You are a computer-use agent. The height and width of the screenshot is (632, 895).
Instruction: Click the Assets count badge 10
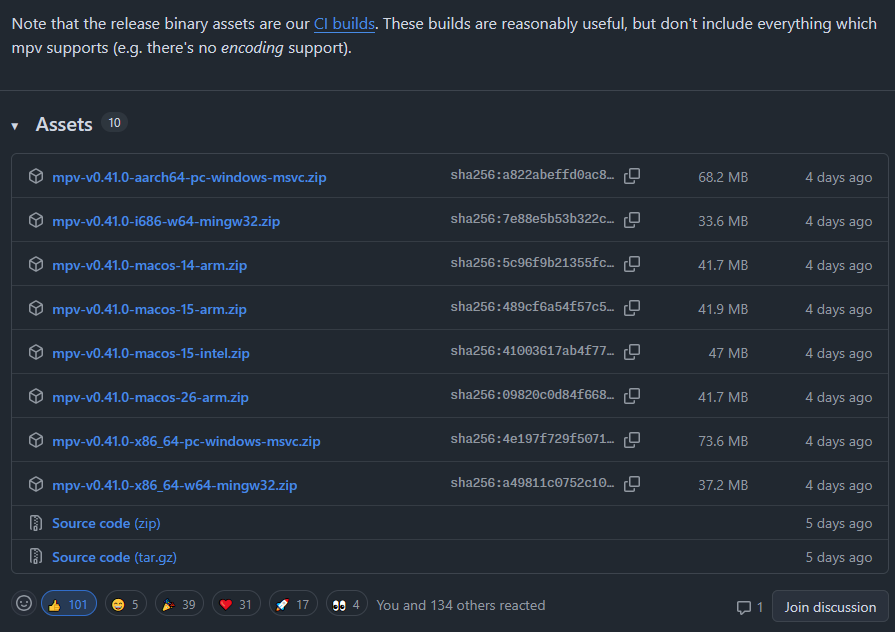click(114, 123)
